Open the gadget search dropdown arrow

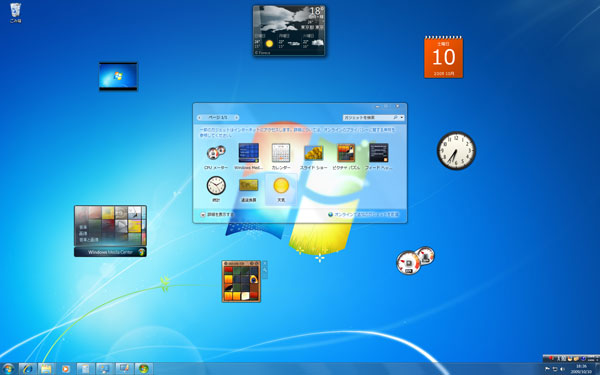pos(401,118)
